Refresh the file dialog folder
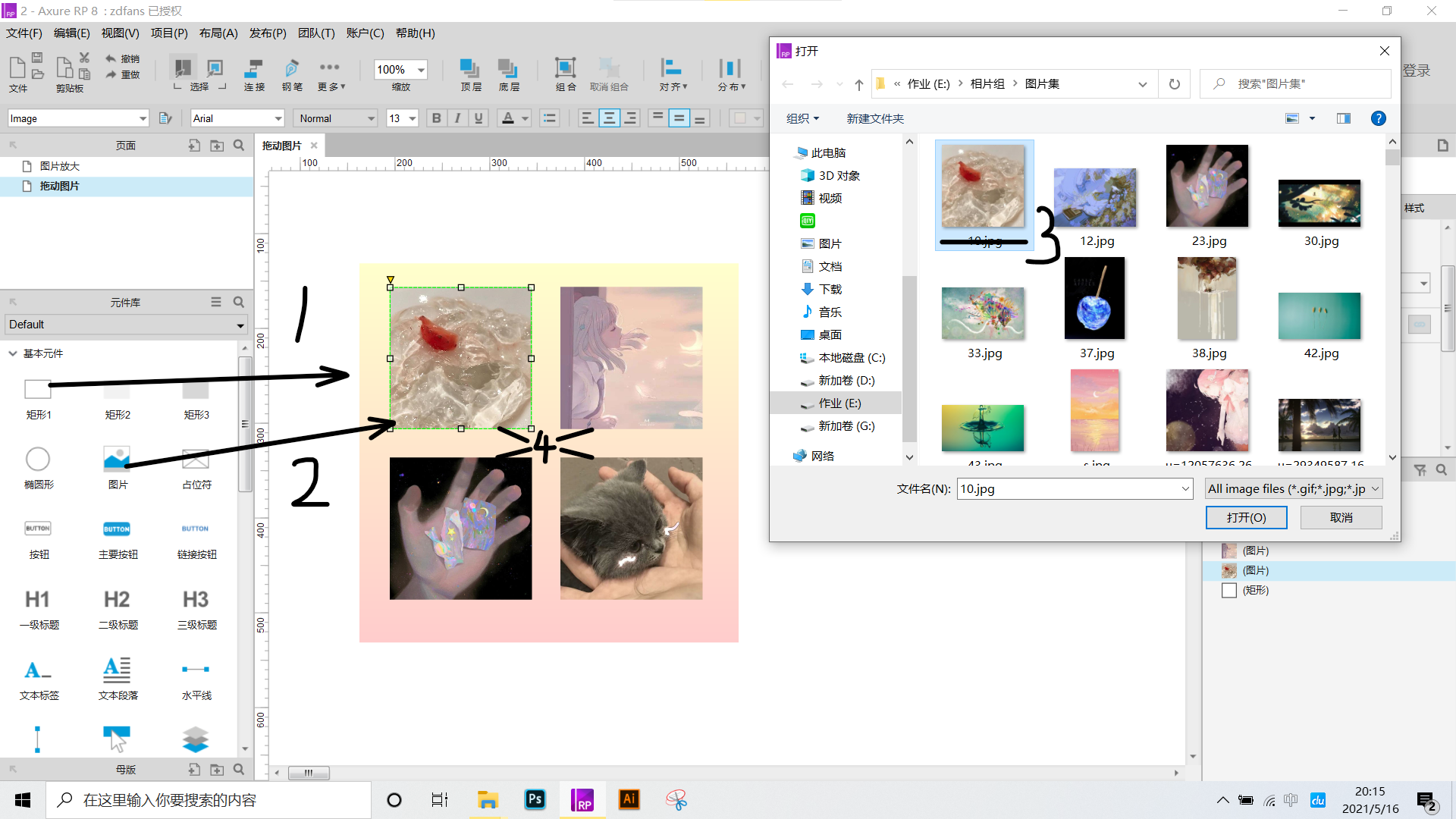The width and height of the screenshot is (1456, 819). click(1174, 84)
